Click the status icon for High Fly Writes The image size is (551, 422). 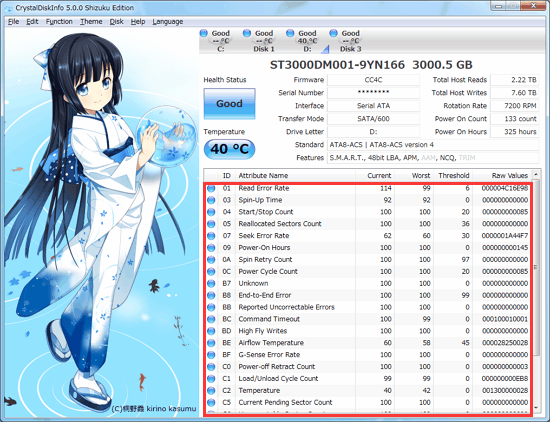click(x=211, y=331)
